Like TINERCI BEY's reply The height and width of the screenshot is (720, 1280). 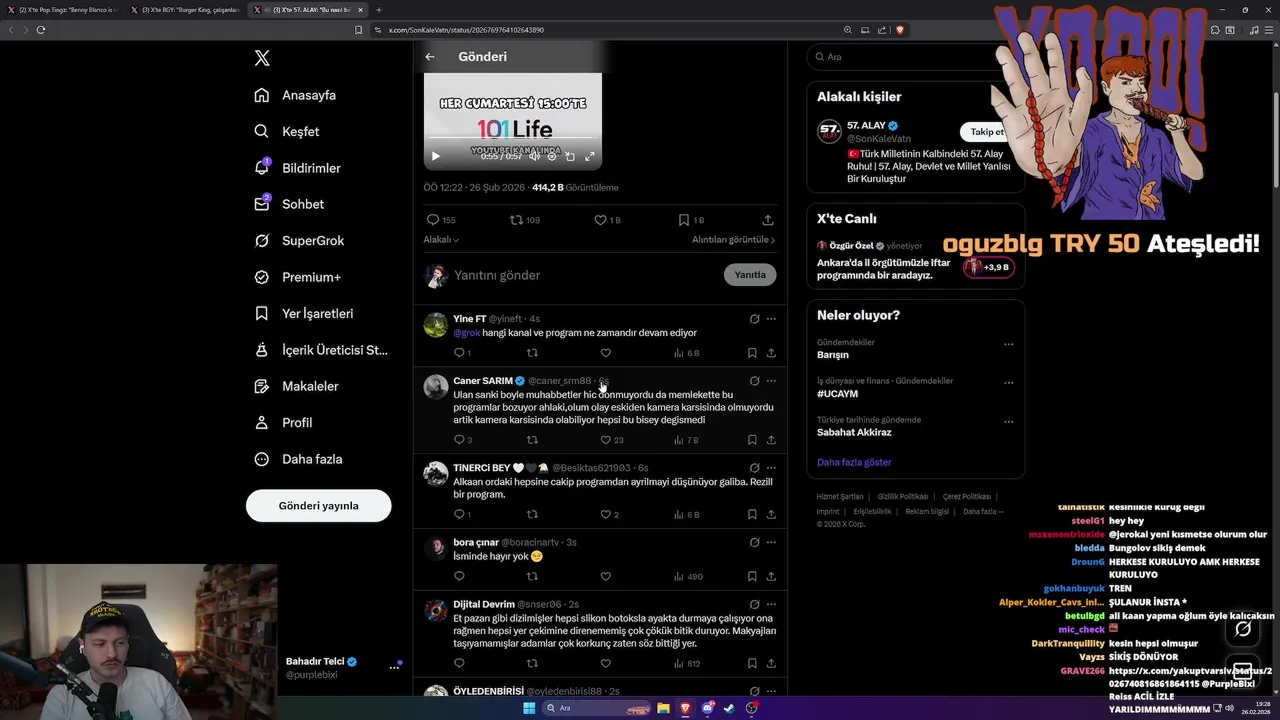coord(609,515)
